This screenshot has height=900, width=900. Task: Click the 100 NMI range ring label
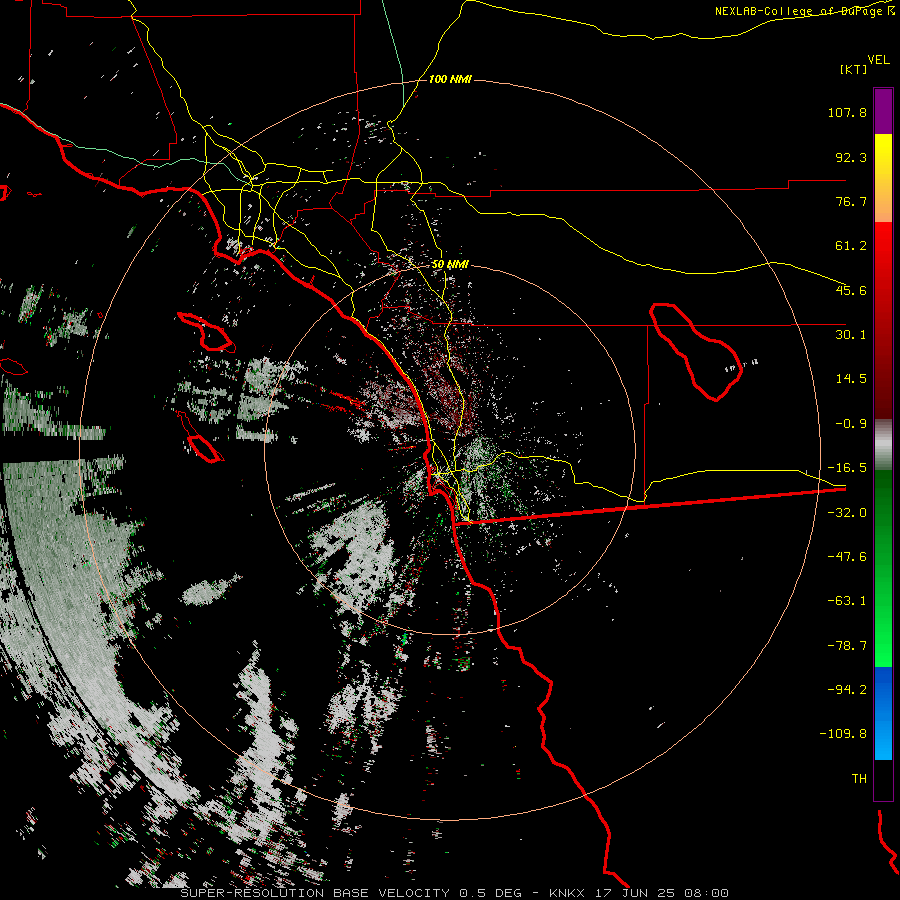450,79
